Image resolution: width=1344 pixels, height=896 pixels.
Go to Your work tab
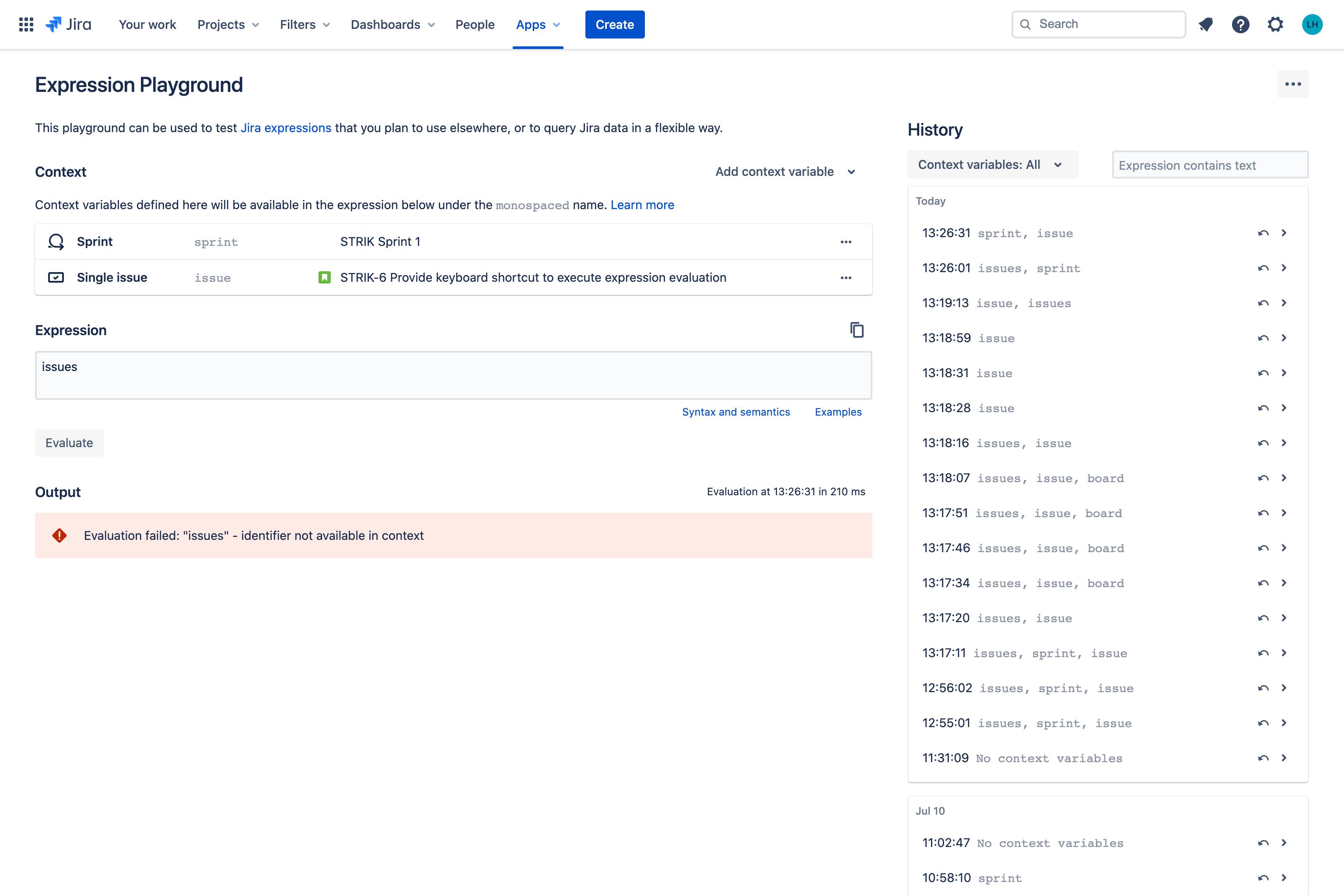click(147, 24)
